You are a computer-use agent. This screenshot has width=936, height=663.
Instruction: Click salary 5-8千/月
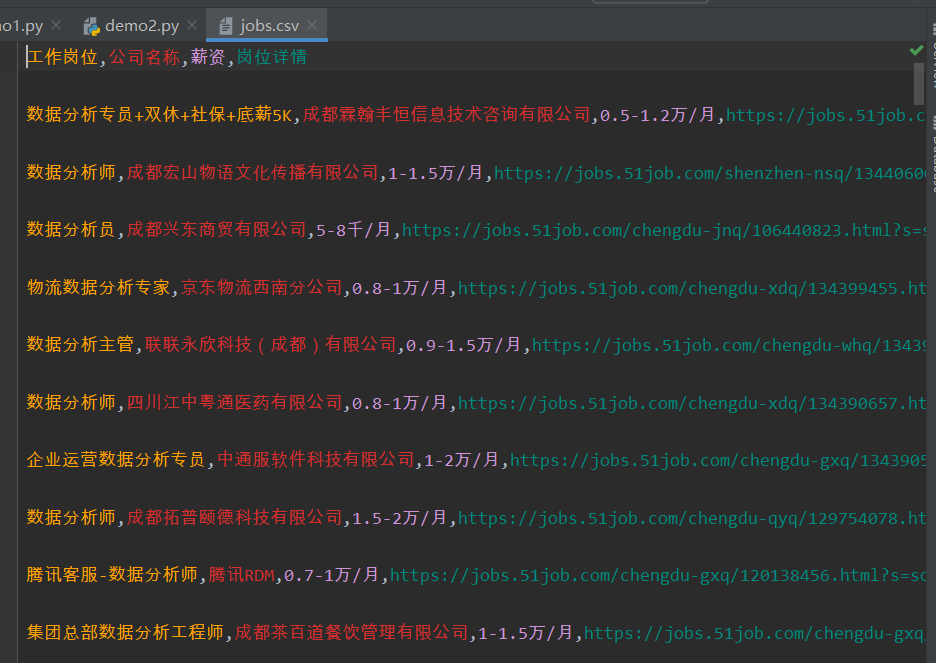click(x=353, y=230)
